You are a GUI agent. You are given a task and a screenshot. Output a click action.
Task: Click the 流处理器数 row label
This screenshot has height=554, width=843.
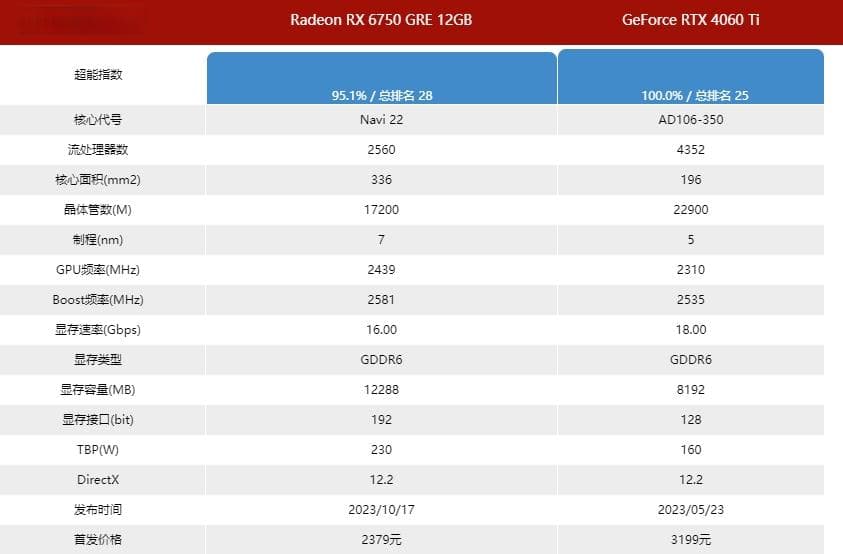pyautogui.click(x=98, y=150)
